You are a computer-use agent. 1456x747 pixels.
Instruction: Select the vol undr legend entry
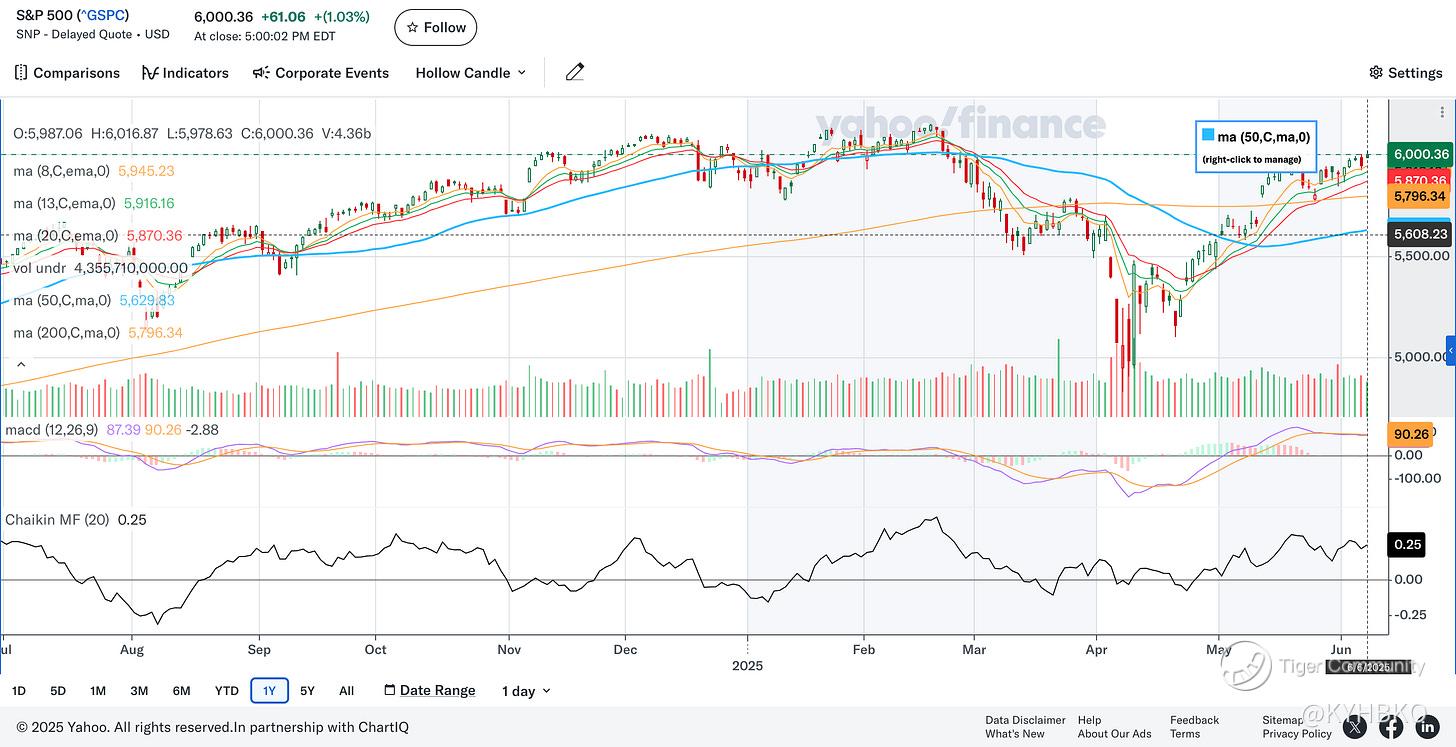tap(40, 268)
